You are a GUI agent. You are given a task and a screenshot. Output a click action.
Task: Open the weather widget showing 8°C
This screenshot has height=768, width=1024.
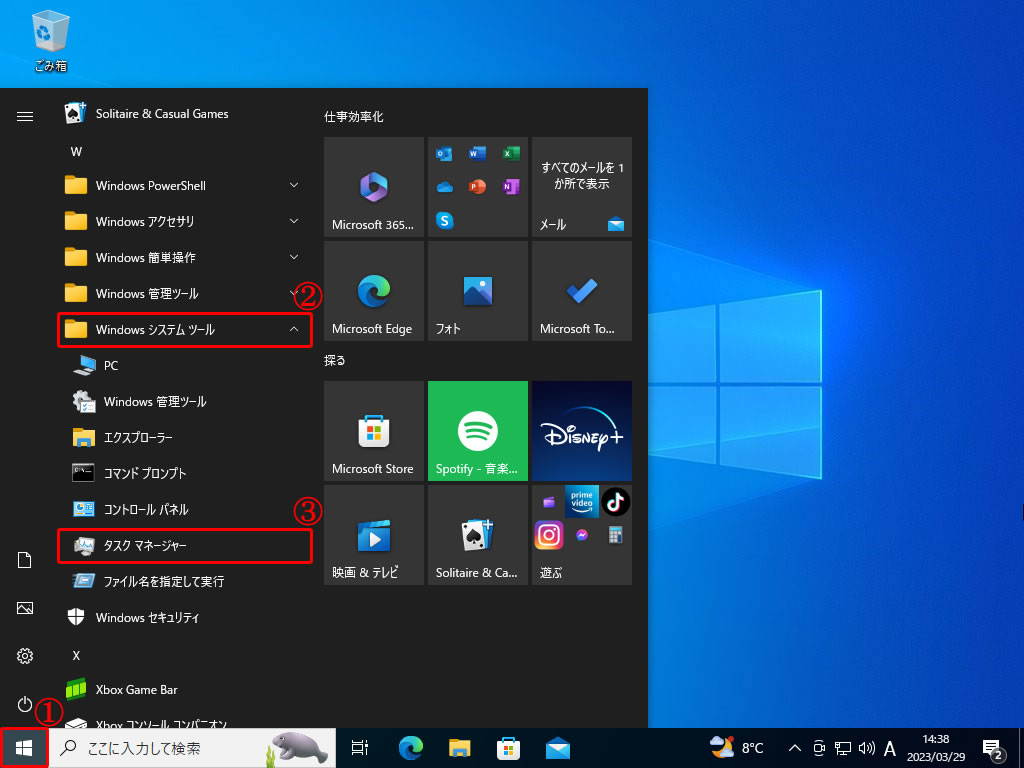point(737,748)
